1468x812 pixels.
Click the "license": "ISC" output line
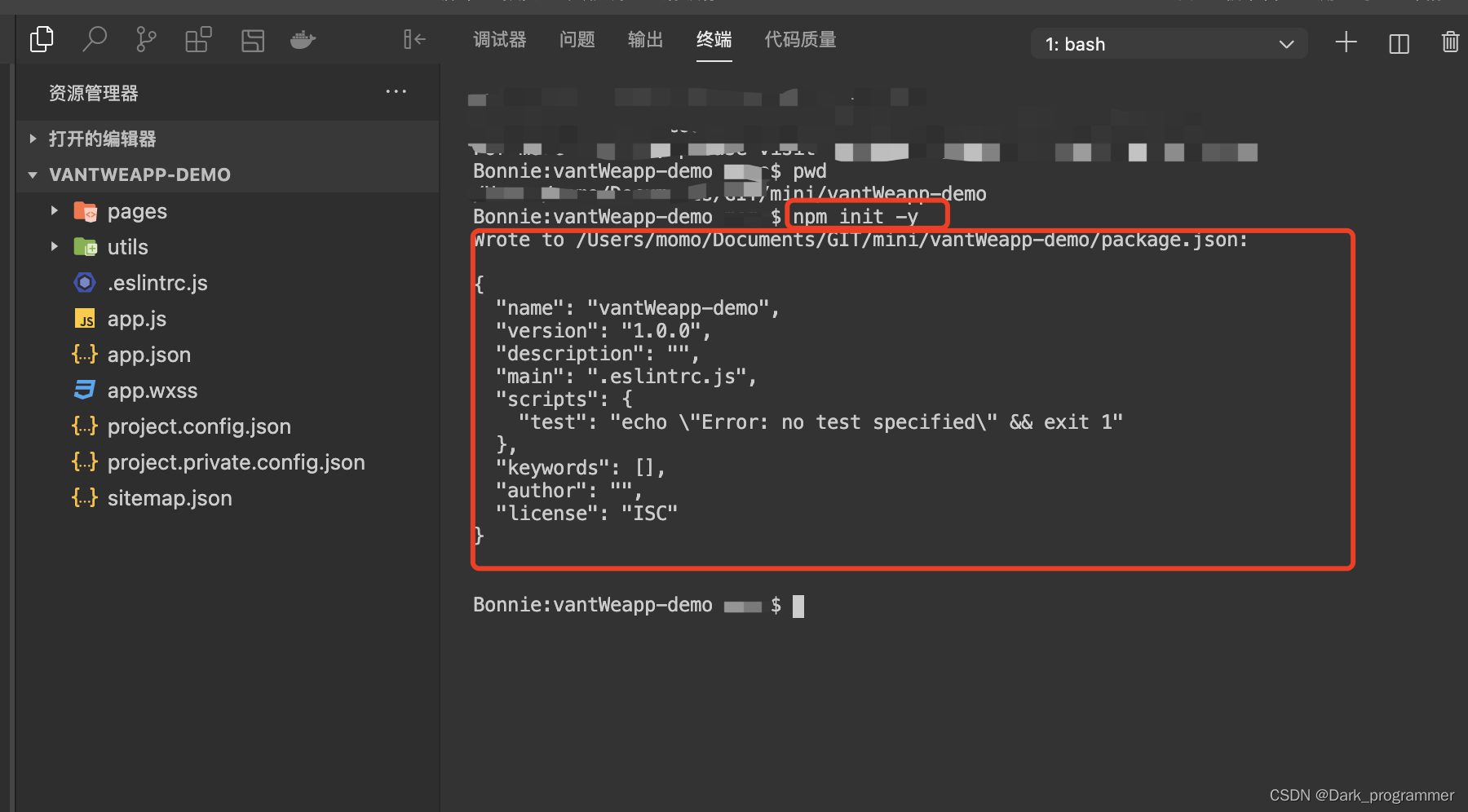586,514
